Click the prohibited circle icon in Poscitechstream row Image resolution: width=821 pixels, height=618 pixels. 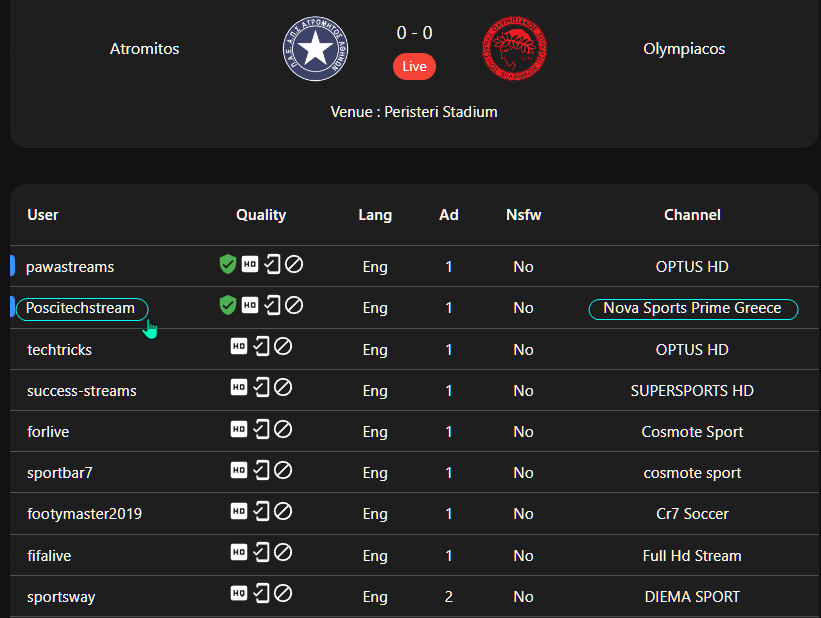294,305
